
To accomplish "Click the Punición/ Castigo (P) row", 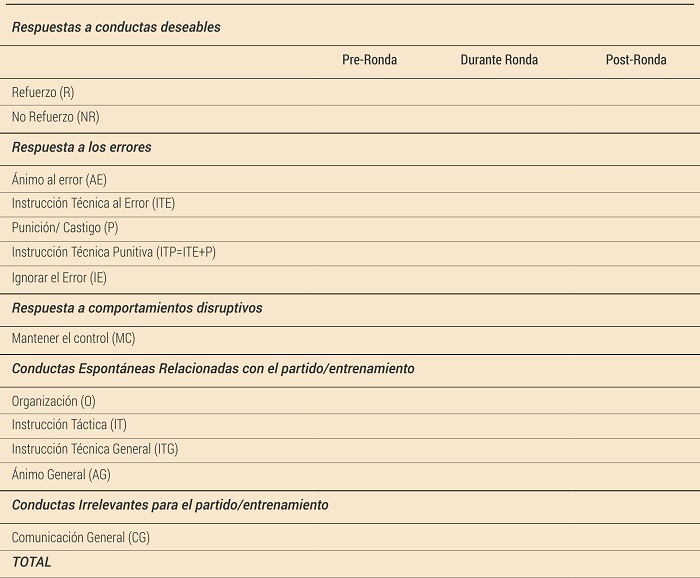I will [65, 228].
